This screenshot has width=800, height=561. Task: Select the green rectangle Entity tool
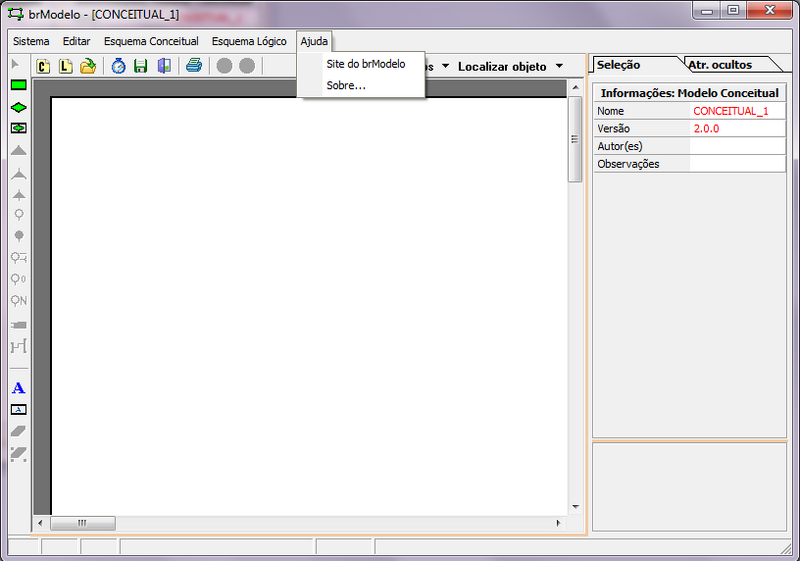coord(18,85)
